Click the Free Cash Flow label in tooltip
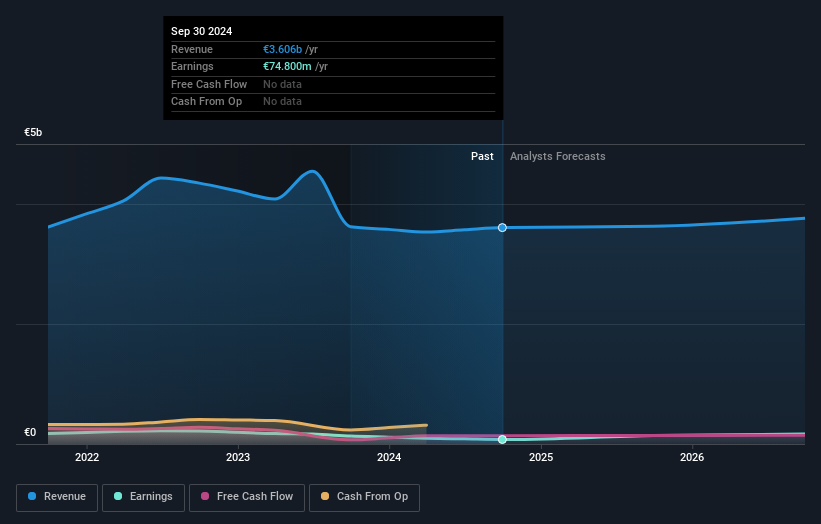This screenshot has width=821, height=524. tap(209, 84)
